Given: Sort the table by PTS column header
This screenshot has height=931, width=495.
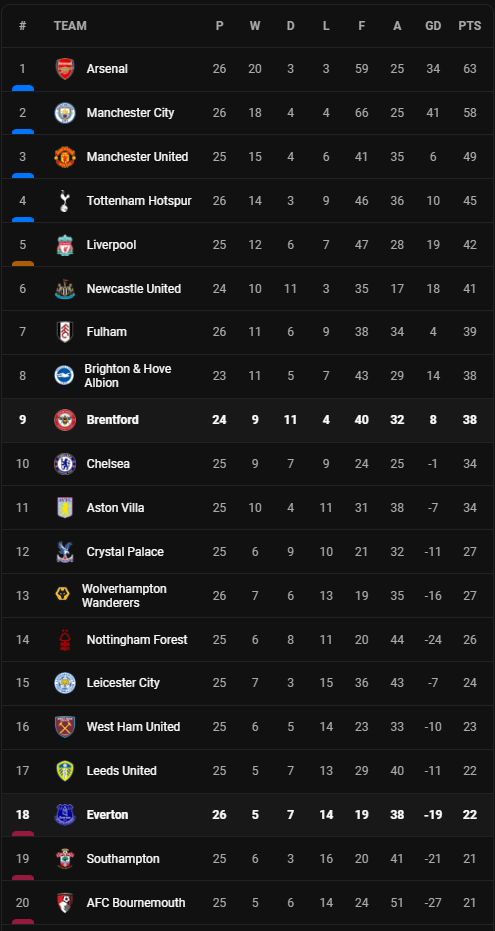Looking at the screenshot, I should 469,26.
